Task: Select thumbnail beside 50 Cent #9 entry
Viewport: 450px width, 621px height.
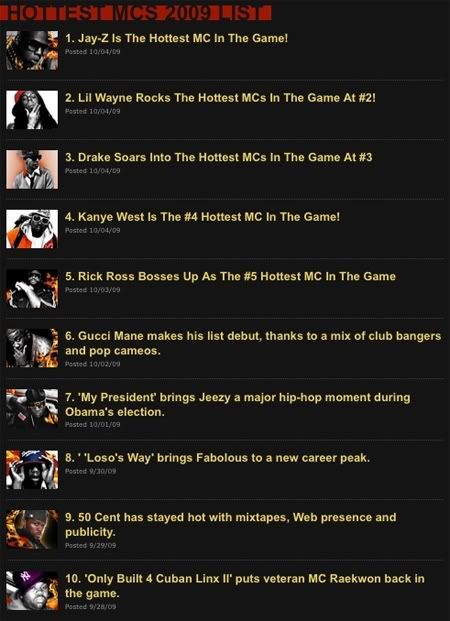Action: (32, 529)
